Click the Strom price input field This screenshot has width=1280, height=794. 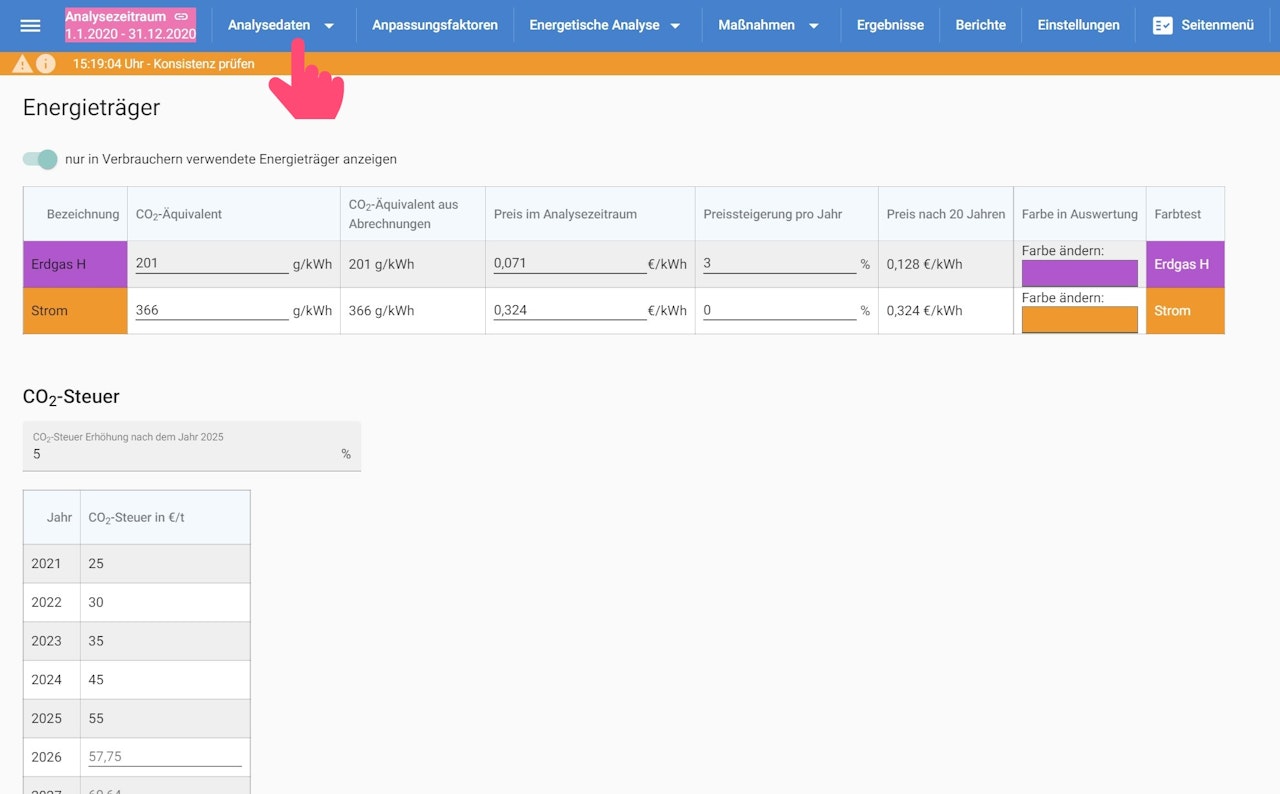pos(569,311)
